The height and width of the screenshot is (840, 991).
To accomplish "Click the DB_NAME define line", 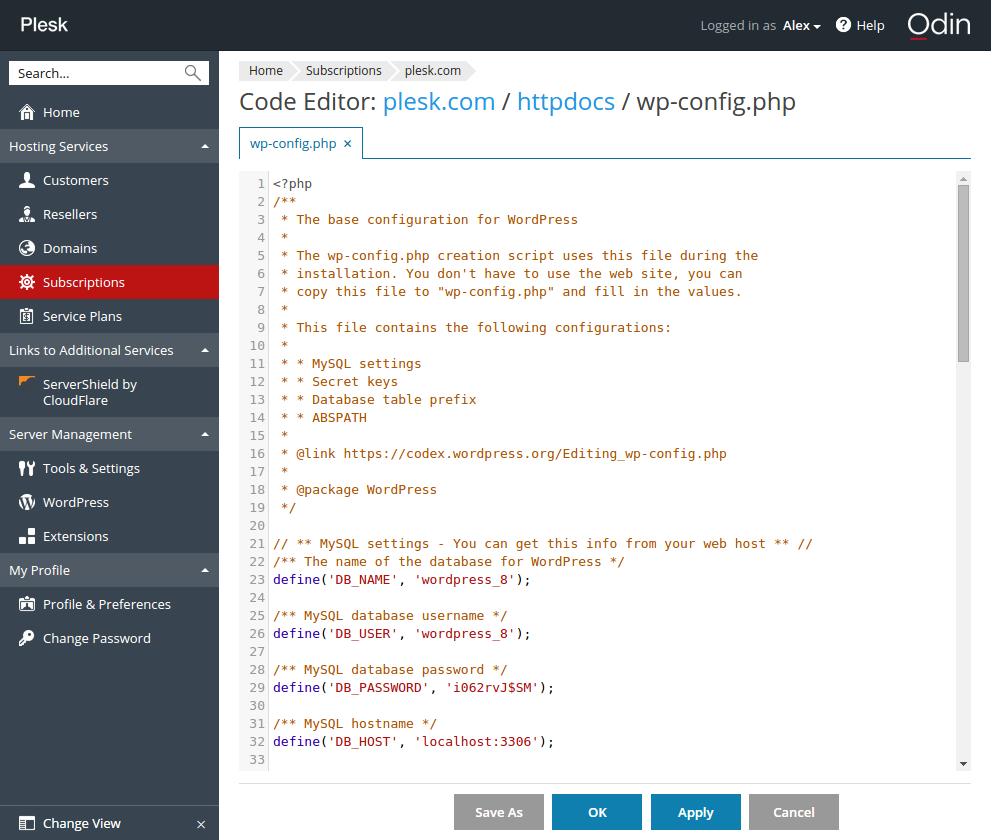I will [402, 580].
